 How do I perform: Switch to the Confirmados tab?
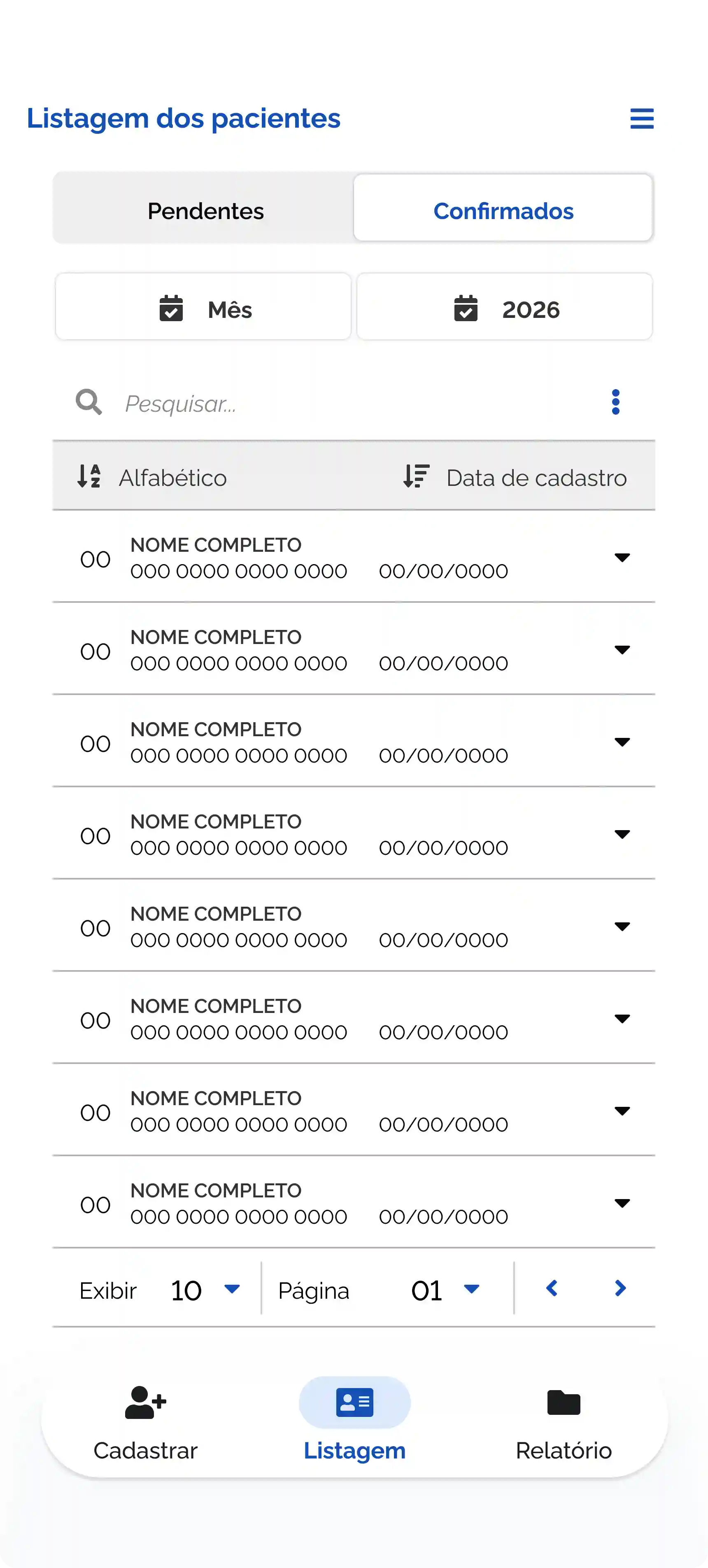tap(503, 210)
